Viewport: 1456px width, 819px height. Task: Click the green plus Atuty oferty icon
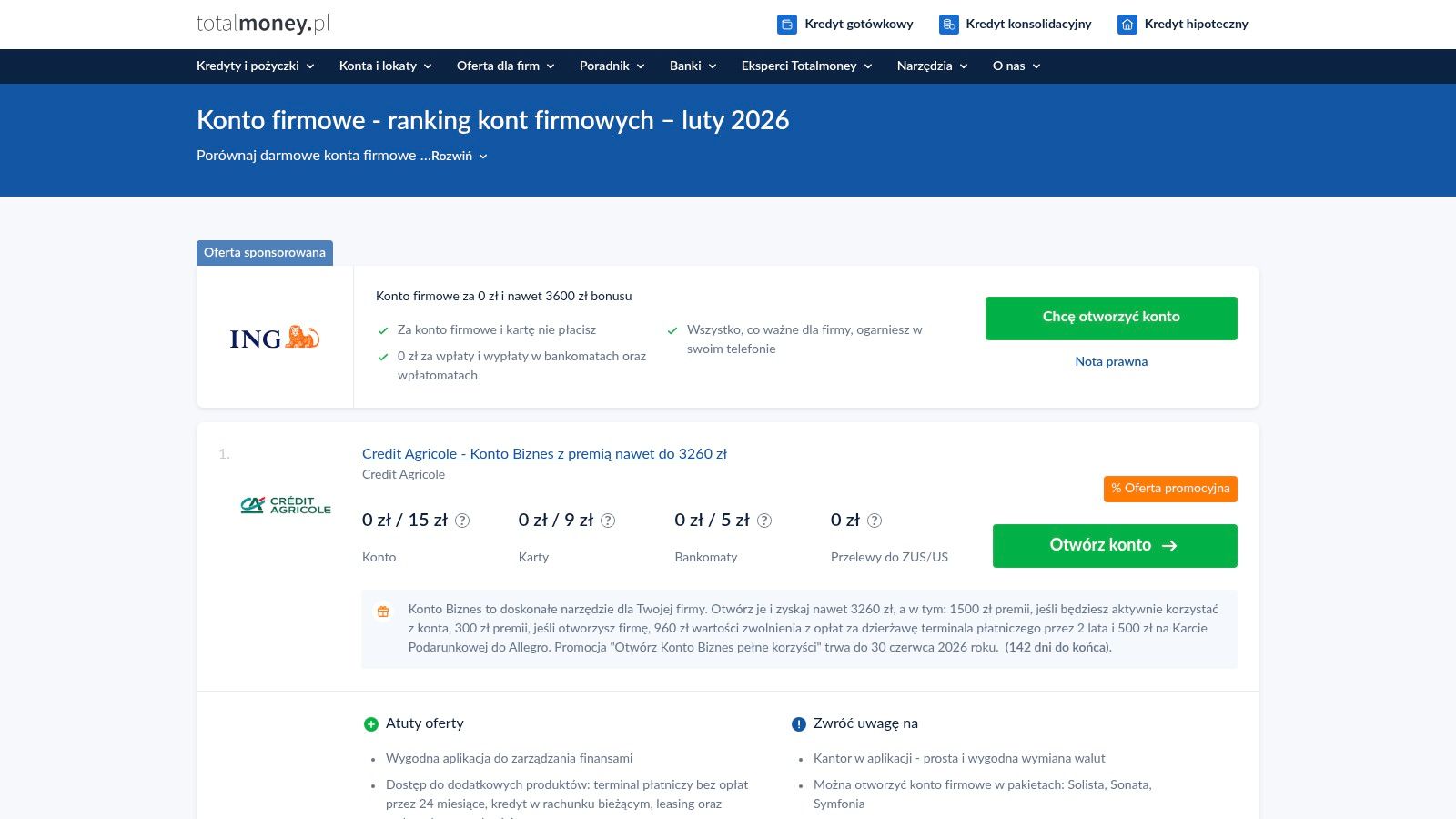pyautogui.click(x=370, y=724)
